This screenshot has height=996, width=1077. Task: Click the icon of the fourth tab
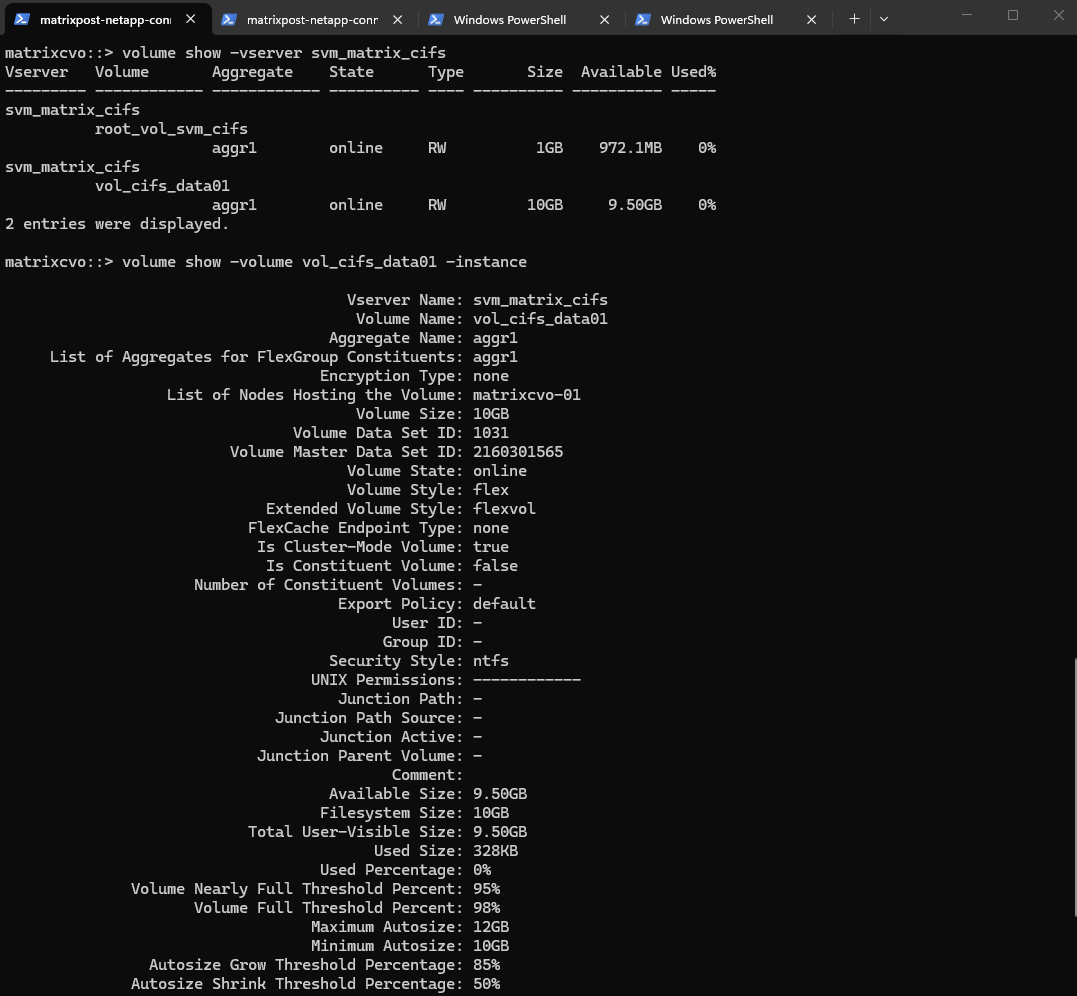(x=643, y=19)
